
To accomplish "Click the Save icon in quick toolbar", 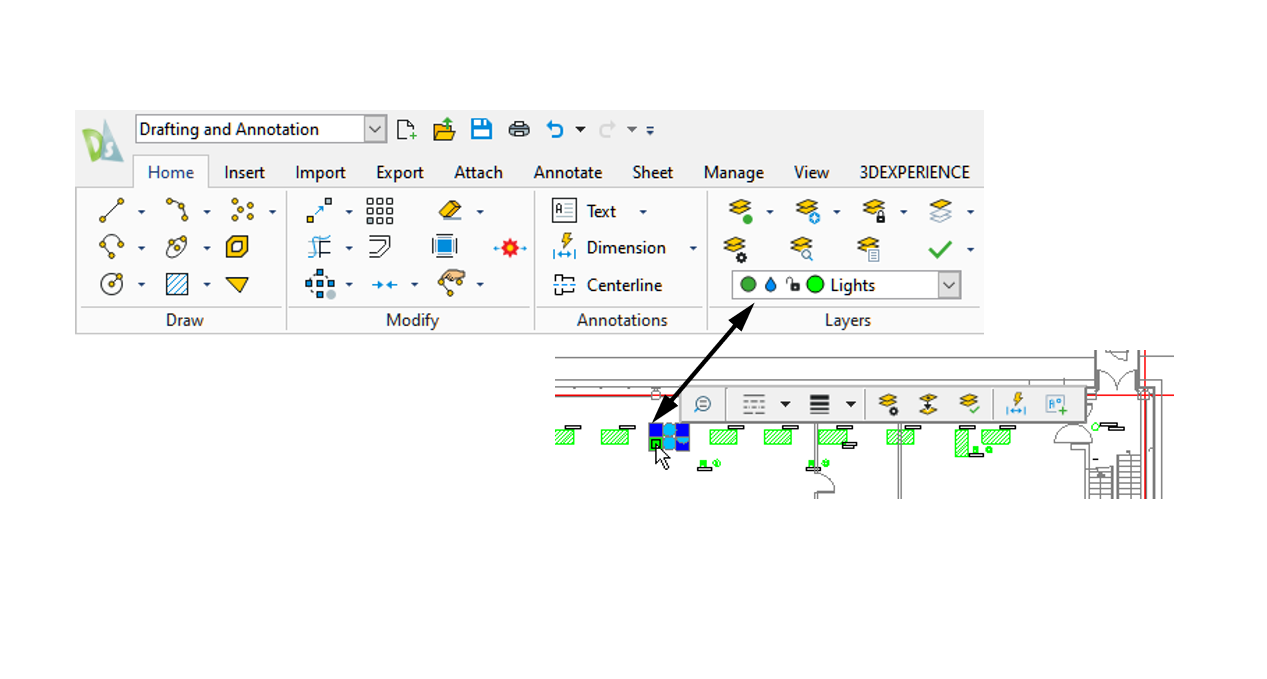I will click(481, 129).
